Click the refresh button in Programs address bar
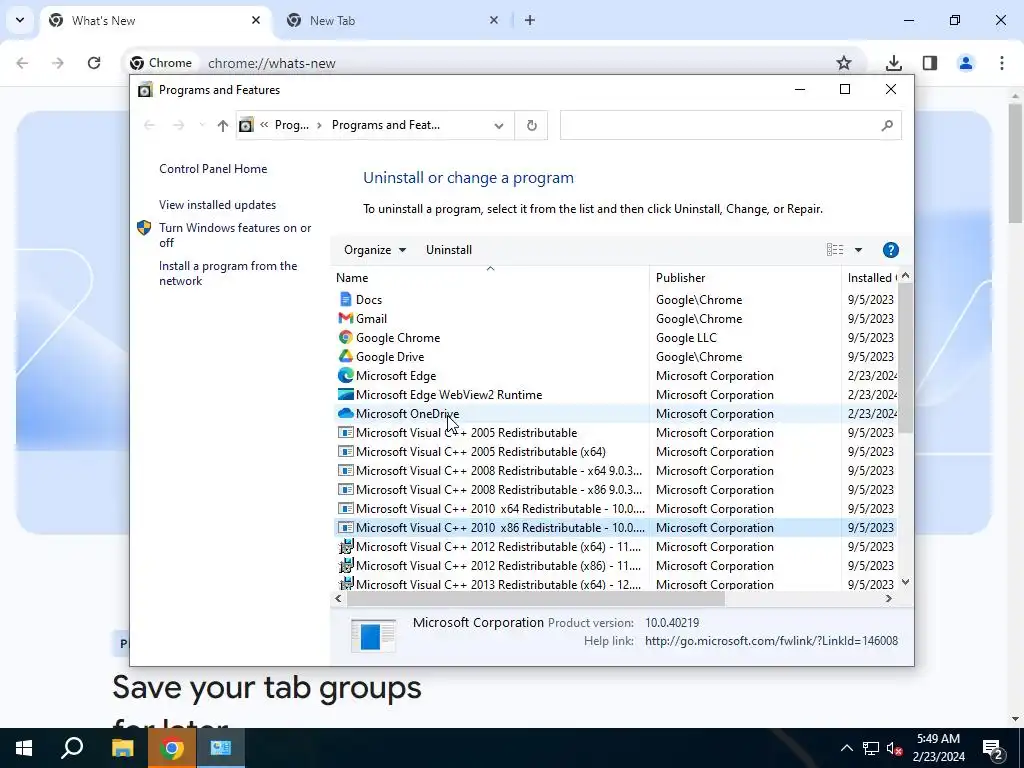 pos(532,125)
